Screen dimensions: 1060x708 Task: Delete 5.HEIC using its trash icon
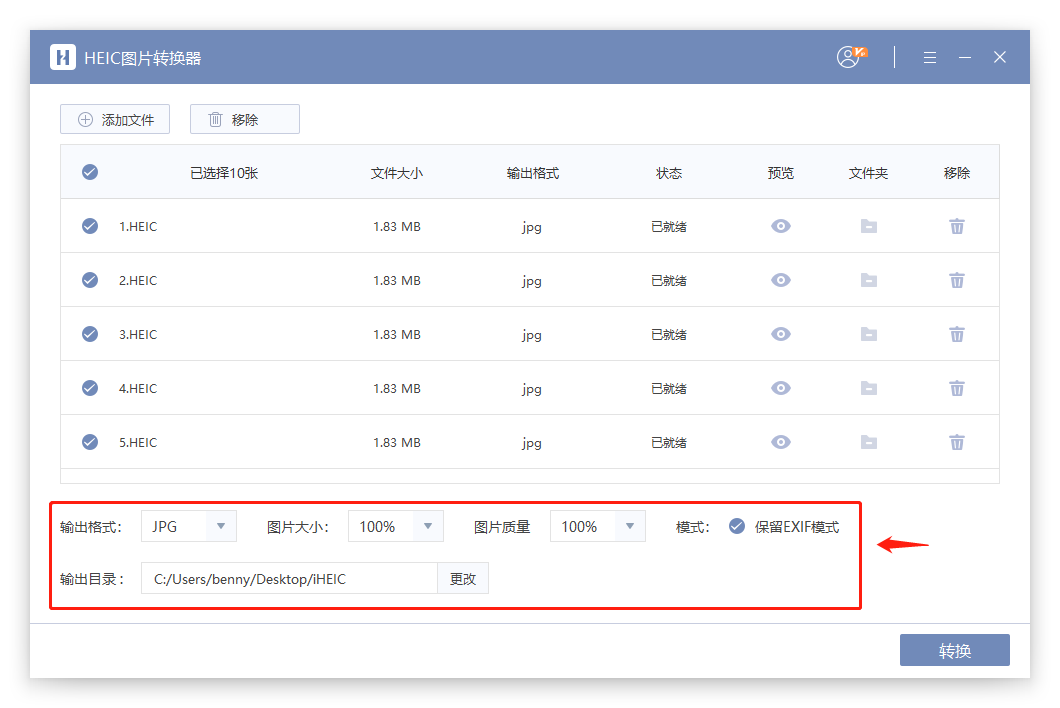[x=957, y=442]
